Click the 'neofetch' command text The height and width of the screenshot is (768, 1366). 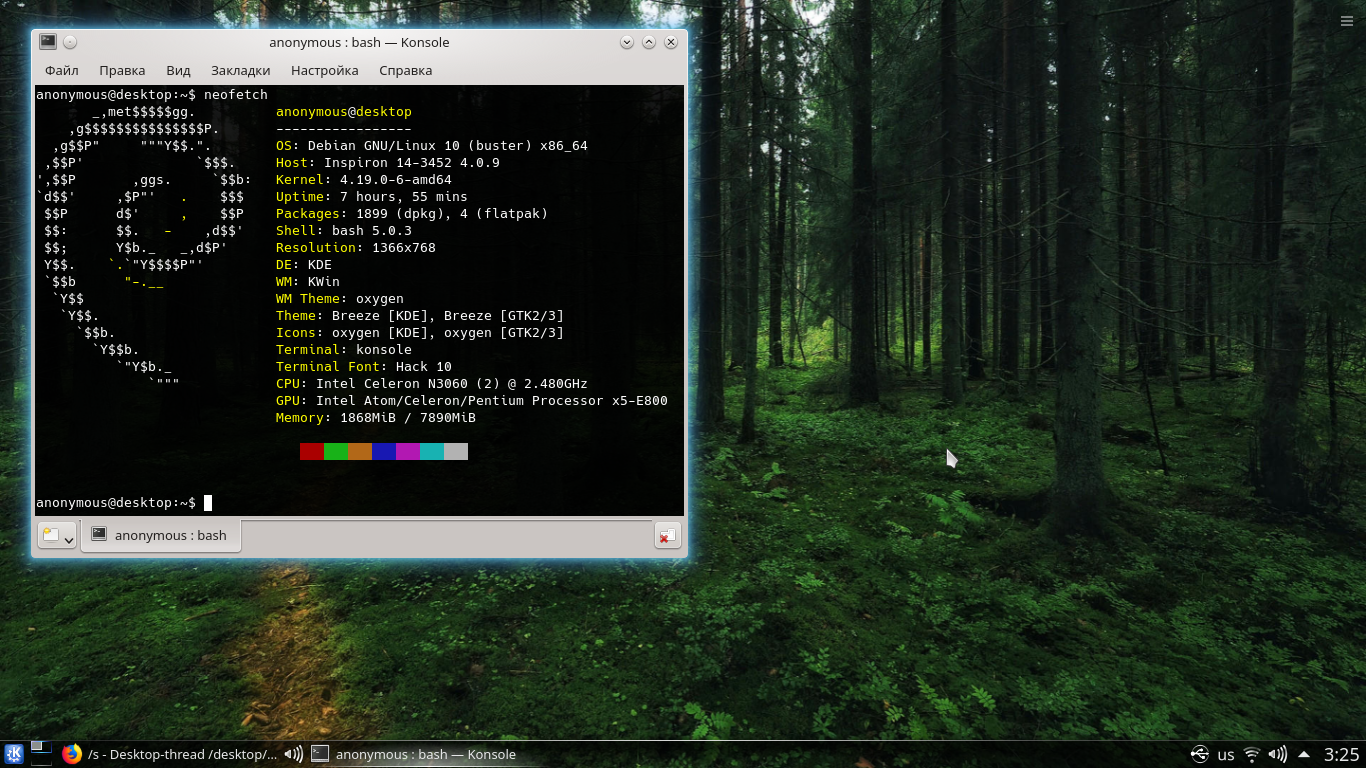click(x=236, y=94)
